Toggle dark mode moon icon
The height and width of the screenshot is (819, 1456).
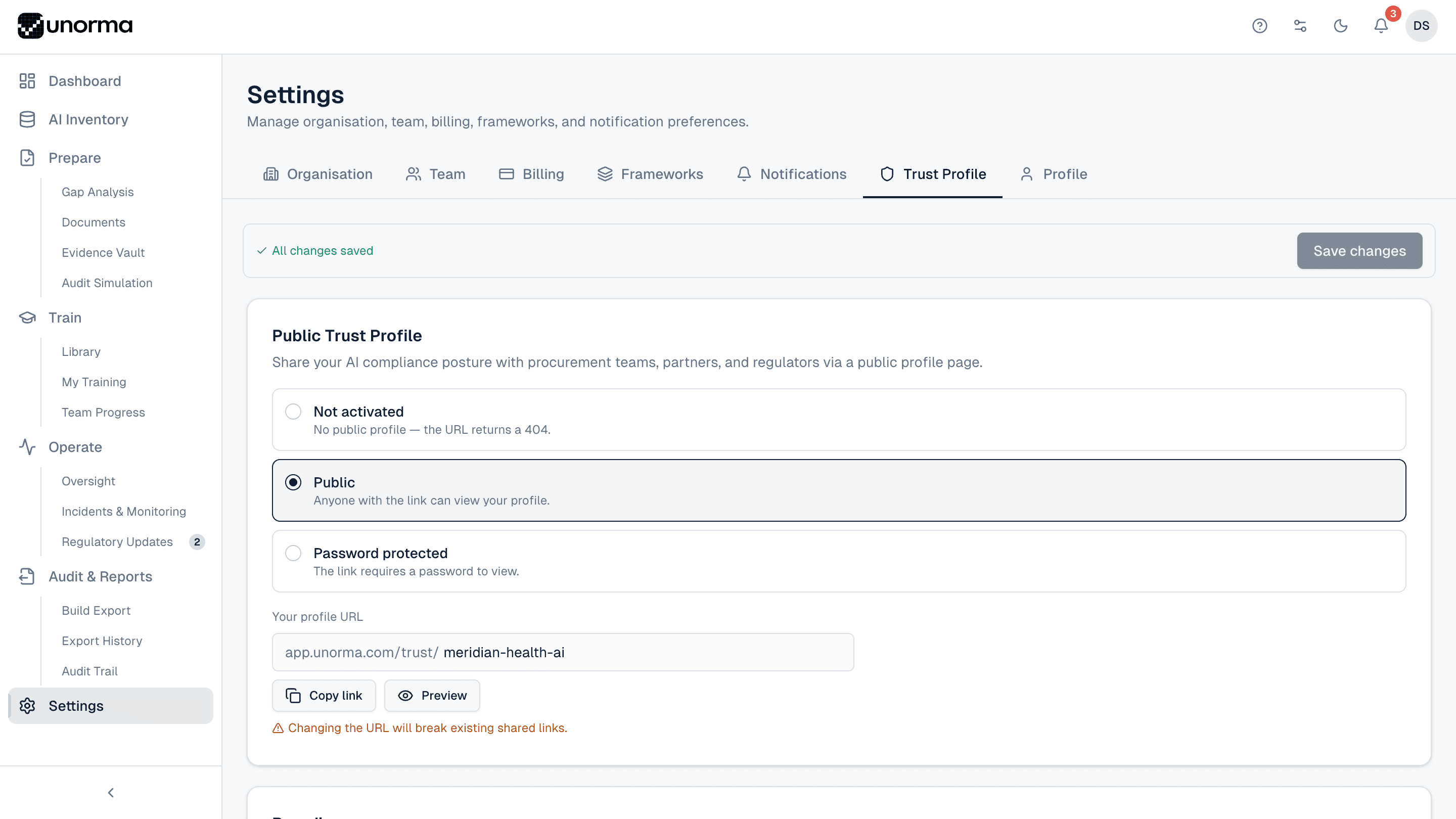coord(1341,25)
